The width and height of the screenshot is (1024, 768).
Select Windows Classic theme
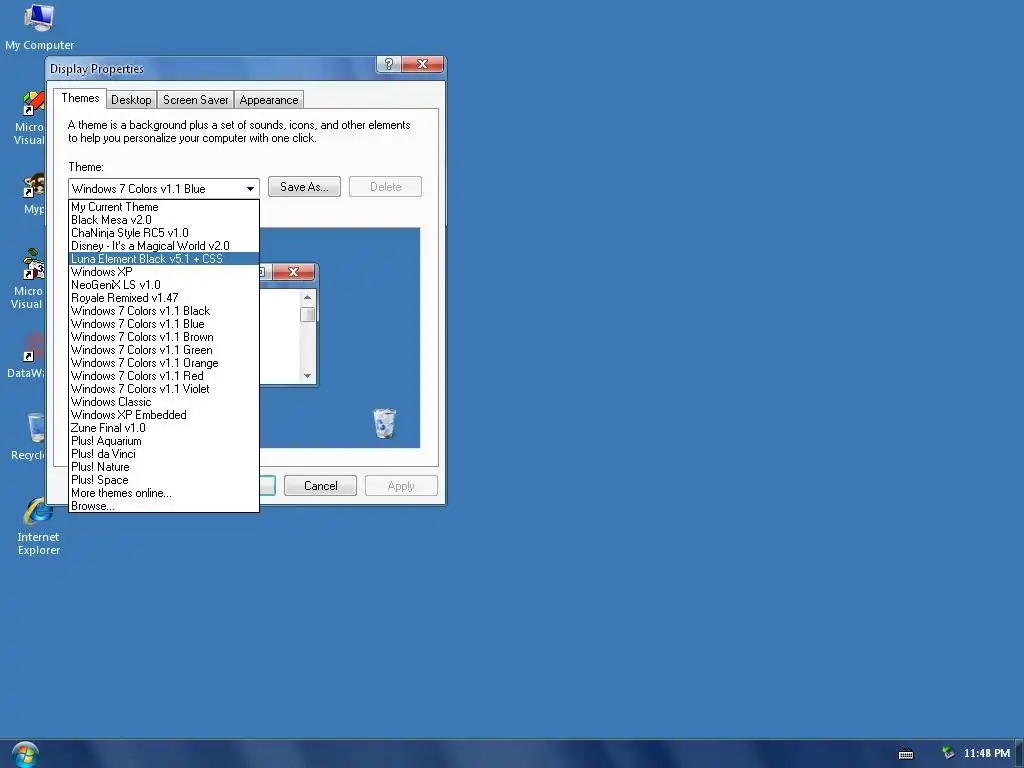tap(164, 402)
